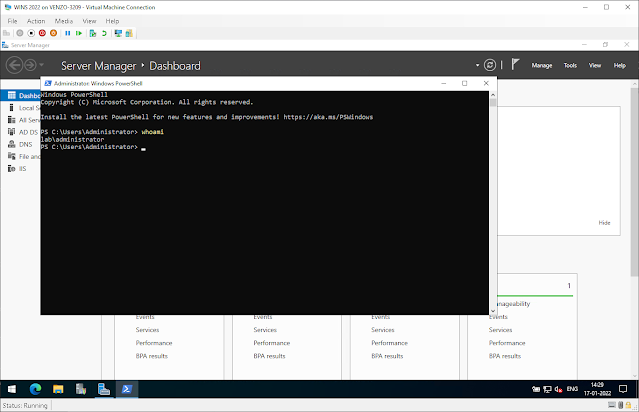Open the dropdown arrow beside refresh icon
This screenshot has width=639, height=412.
[477, 65]
